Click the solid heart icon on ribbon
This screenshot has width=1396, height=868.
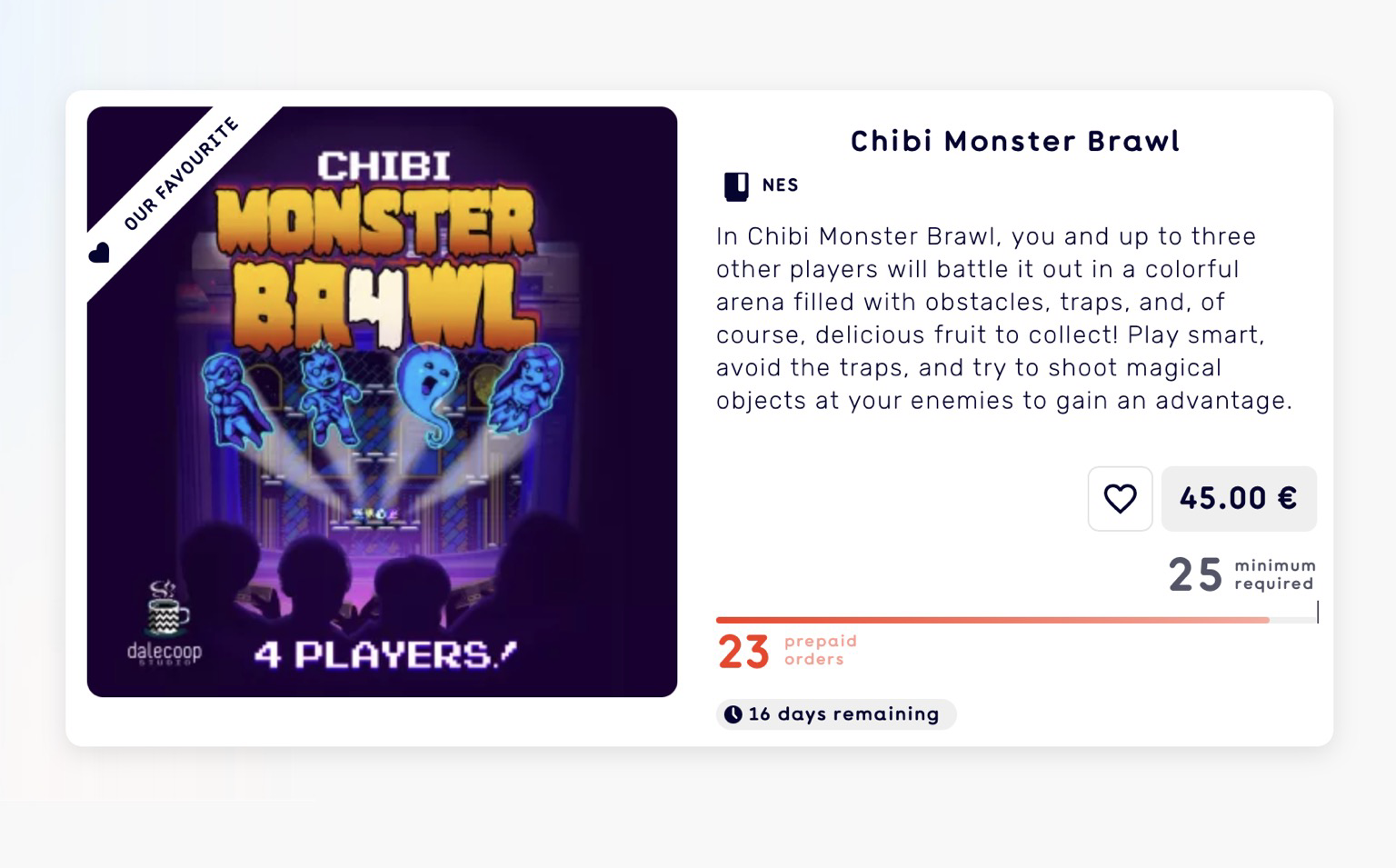pos(99,253)
